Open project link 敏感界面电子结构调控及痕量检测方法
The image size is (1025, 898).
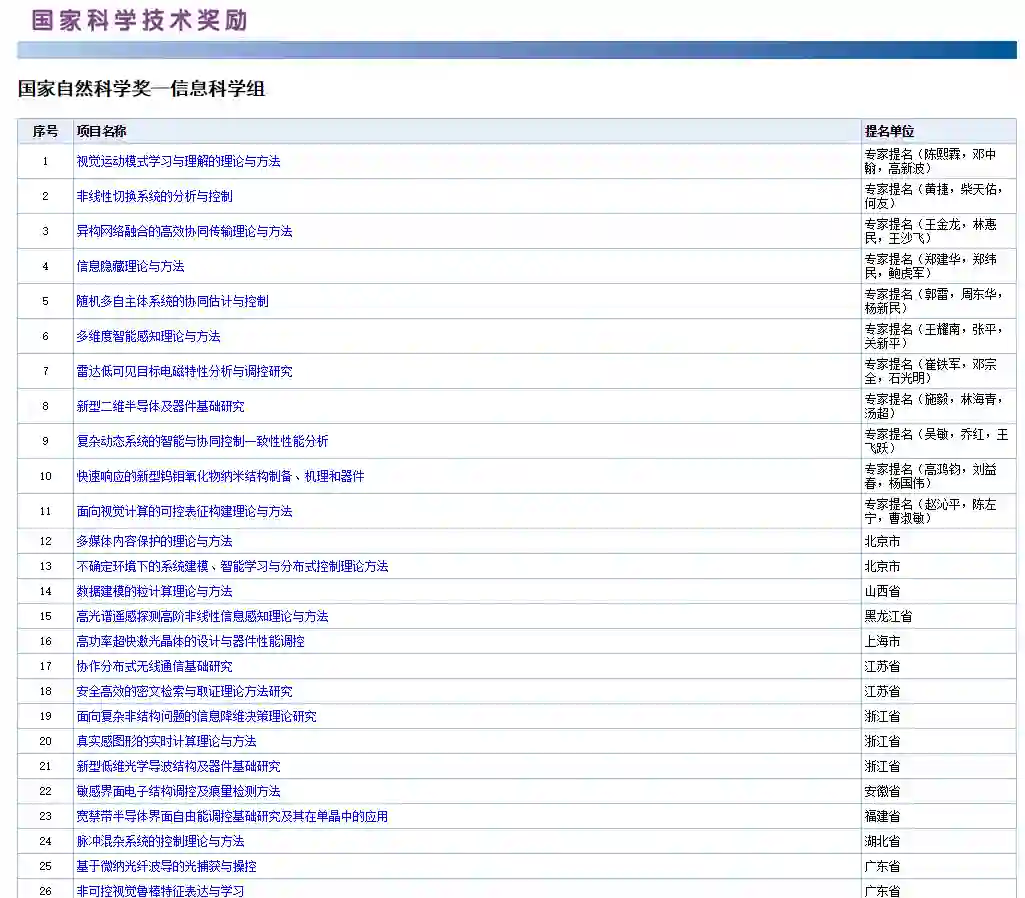point(178,791)
